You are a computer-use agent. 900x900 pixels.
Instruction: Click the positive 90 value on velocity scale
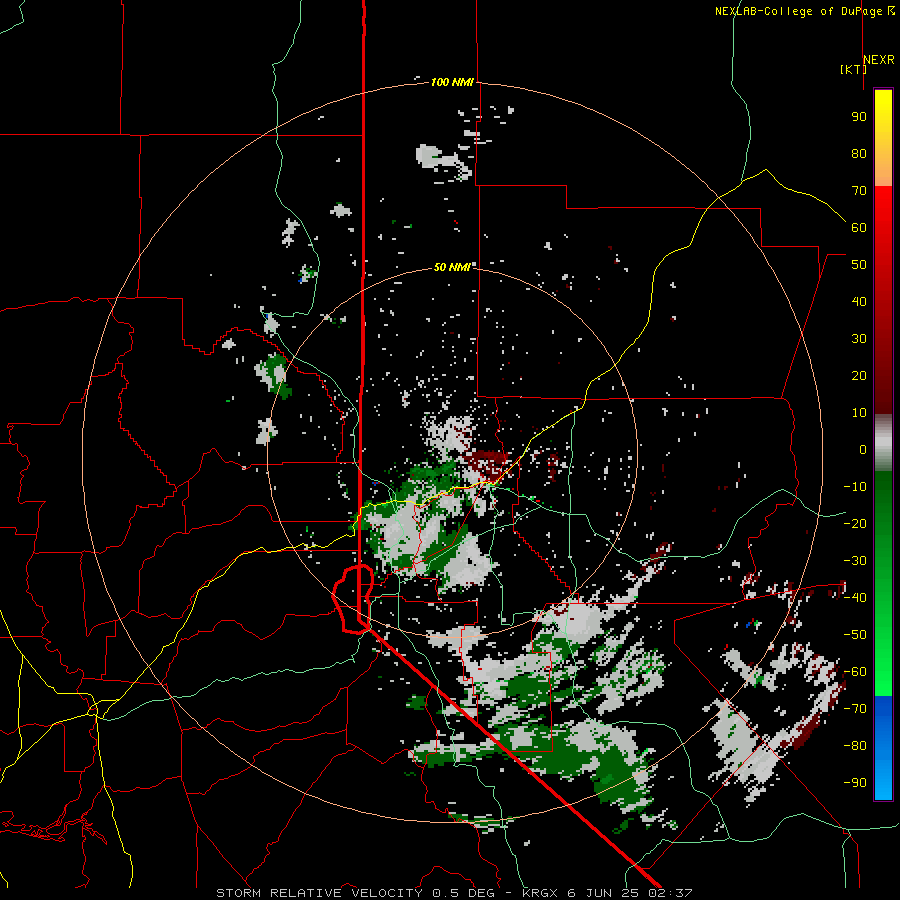tap(859, 117)
